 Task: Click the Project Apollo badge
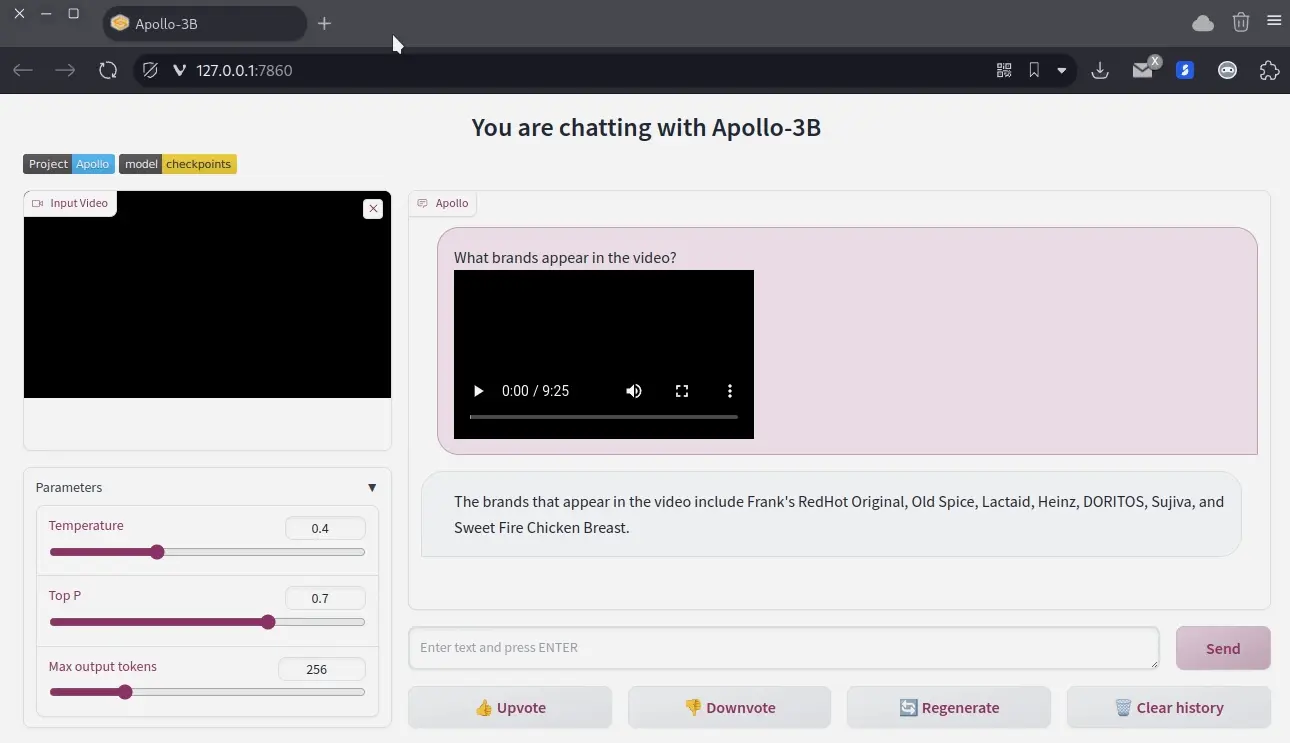(69, 164)
